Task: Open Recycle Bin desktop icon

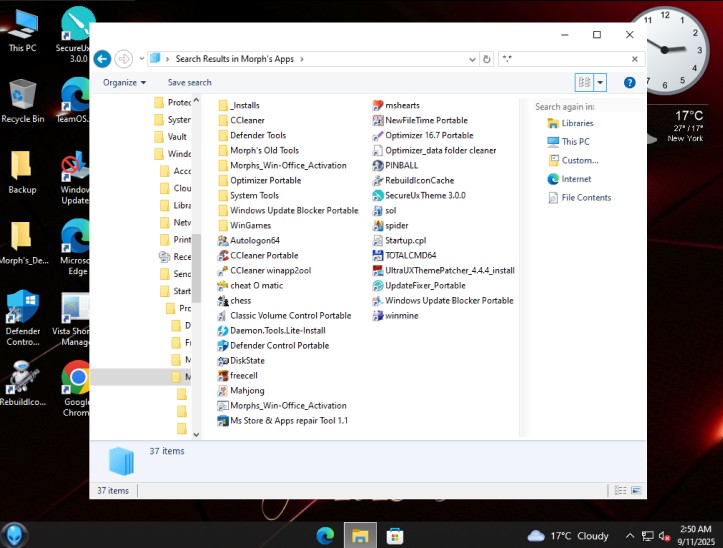Action: point(23,101)
